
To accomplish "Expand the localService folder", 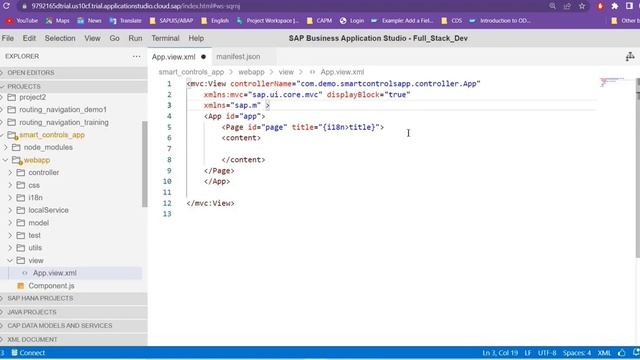I will (x=48, y=210).
